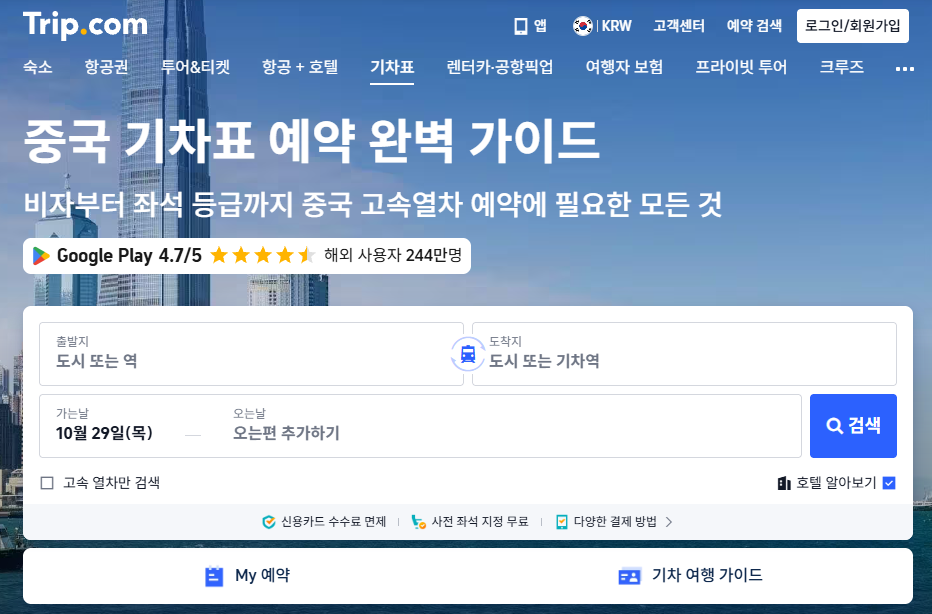Click the 중국 기차표 예약 완벽 가이드 headline

(311, 140)
